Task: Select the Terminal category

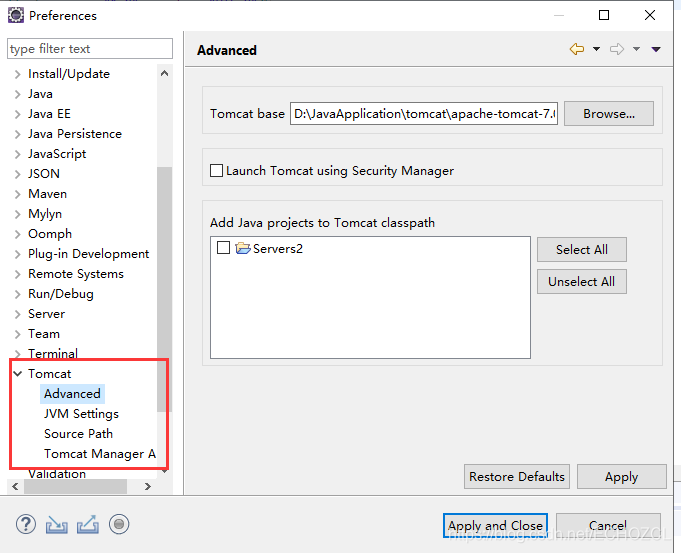Action: coord(53,354)
